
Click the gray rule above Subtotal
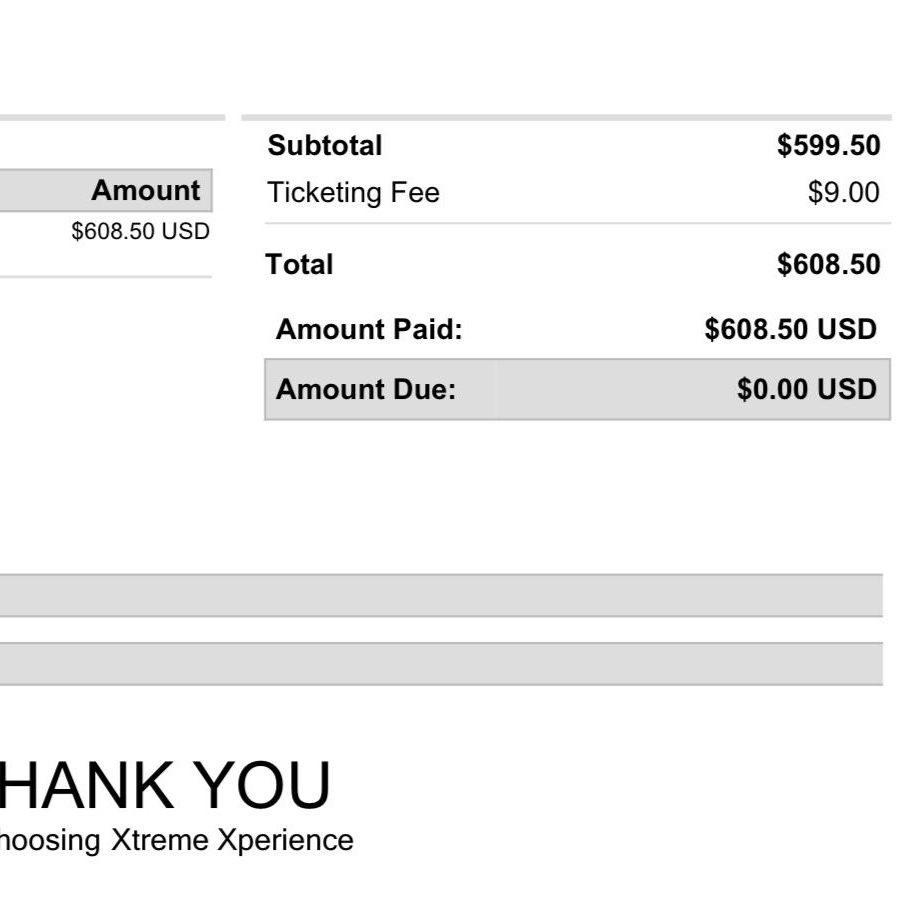[x=566, y=118]
